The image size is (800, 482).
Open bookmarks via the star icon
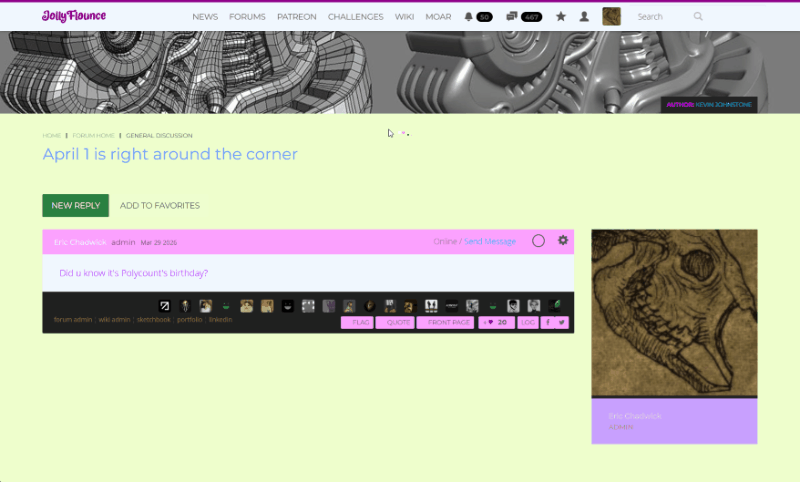(x=561, y=17)
